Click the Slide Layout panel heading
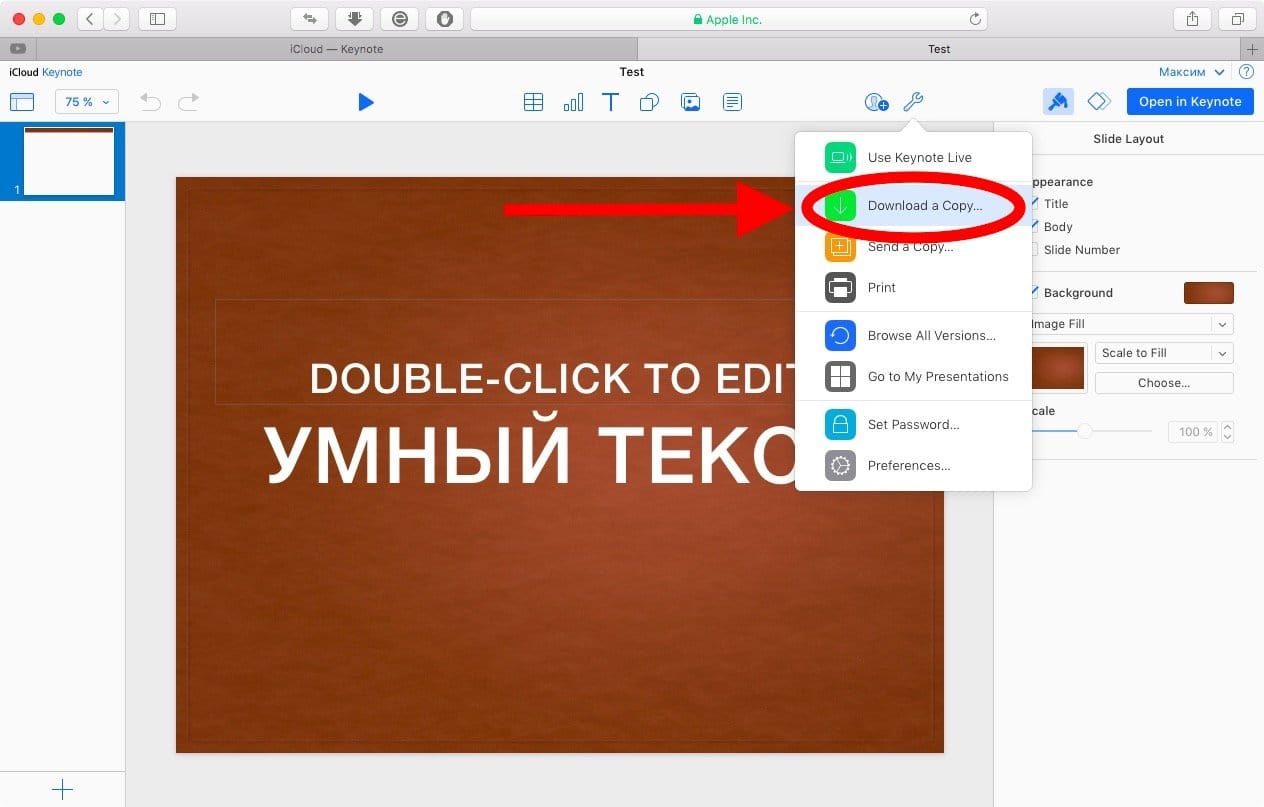 click(1129, 139)
